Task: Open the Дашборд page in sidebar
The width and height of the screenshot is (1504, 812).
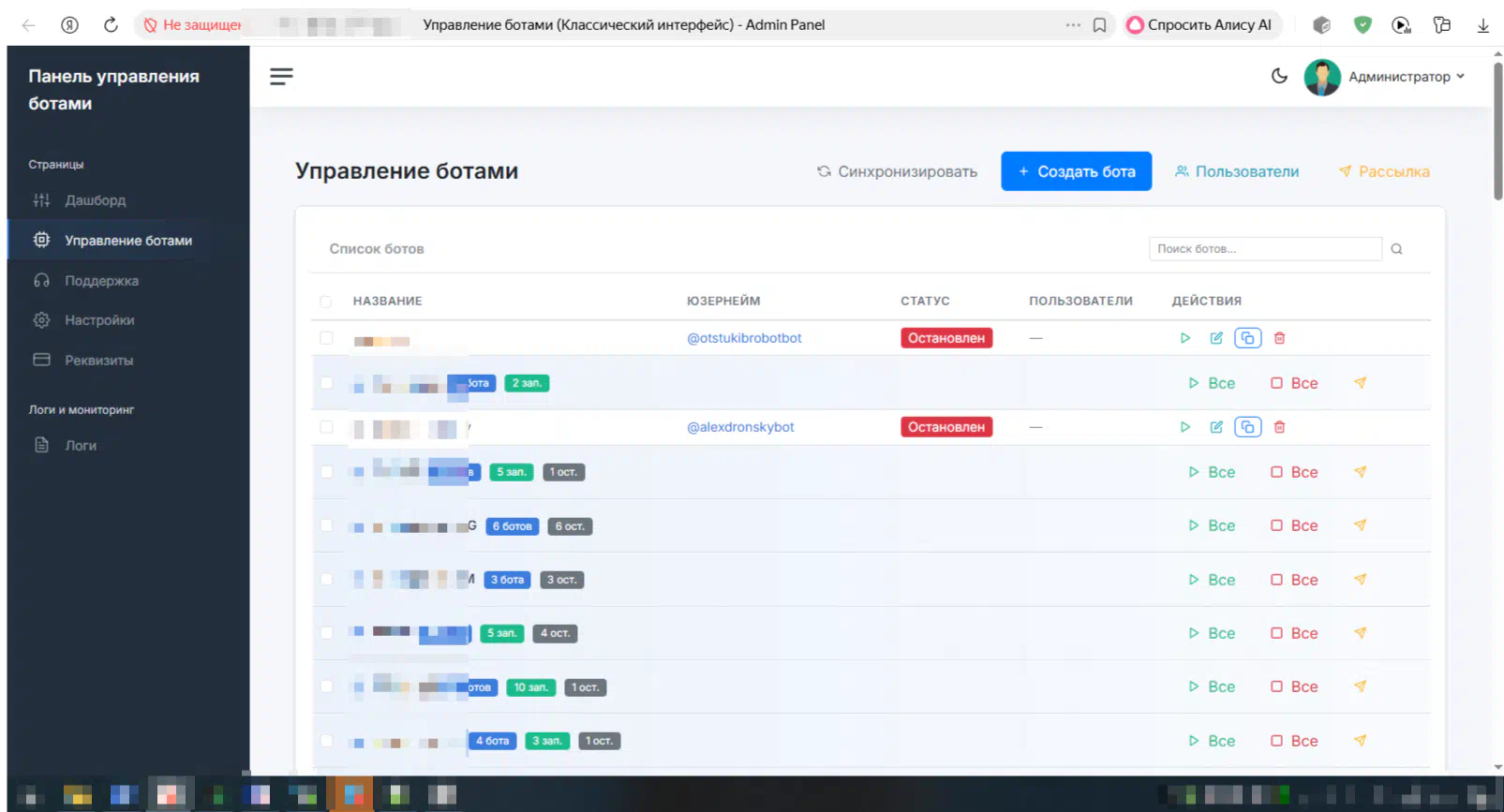Action: [x=95, y=200]
